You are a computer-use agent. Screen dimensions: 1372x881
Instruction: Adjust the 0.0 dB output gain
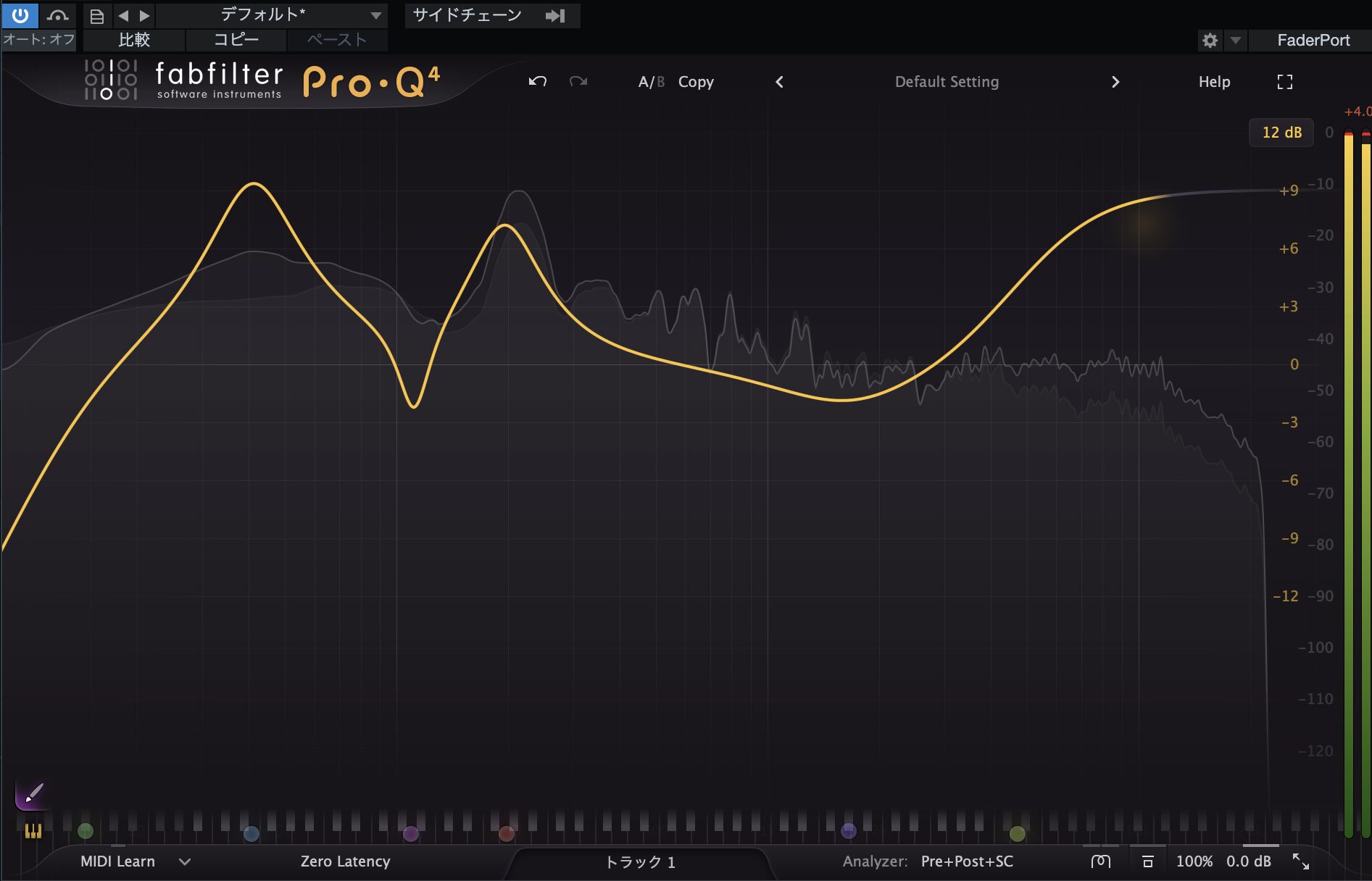(1248, 861)
